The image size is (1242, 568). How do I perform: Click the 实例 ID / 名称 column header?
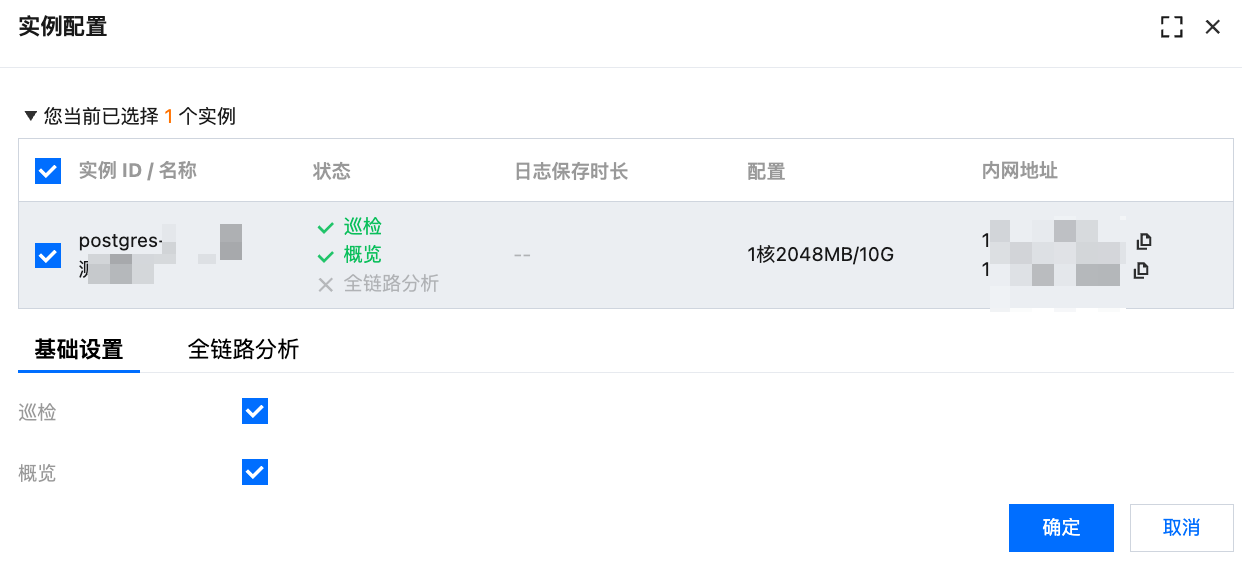pos(137,171)
